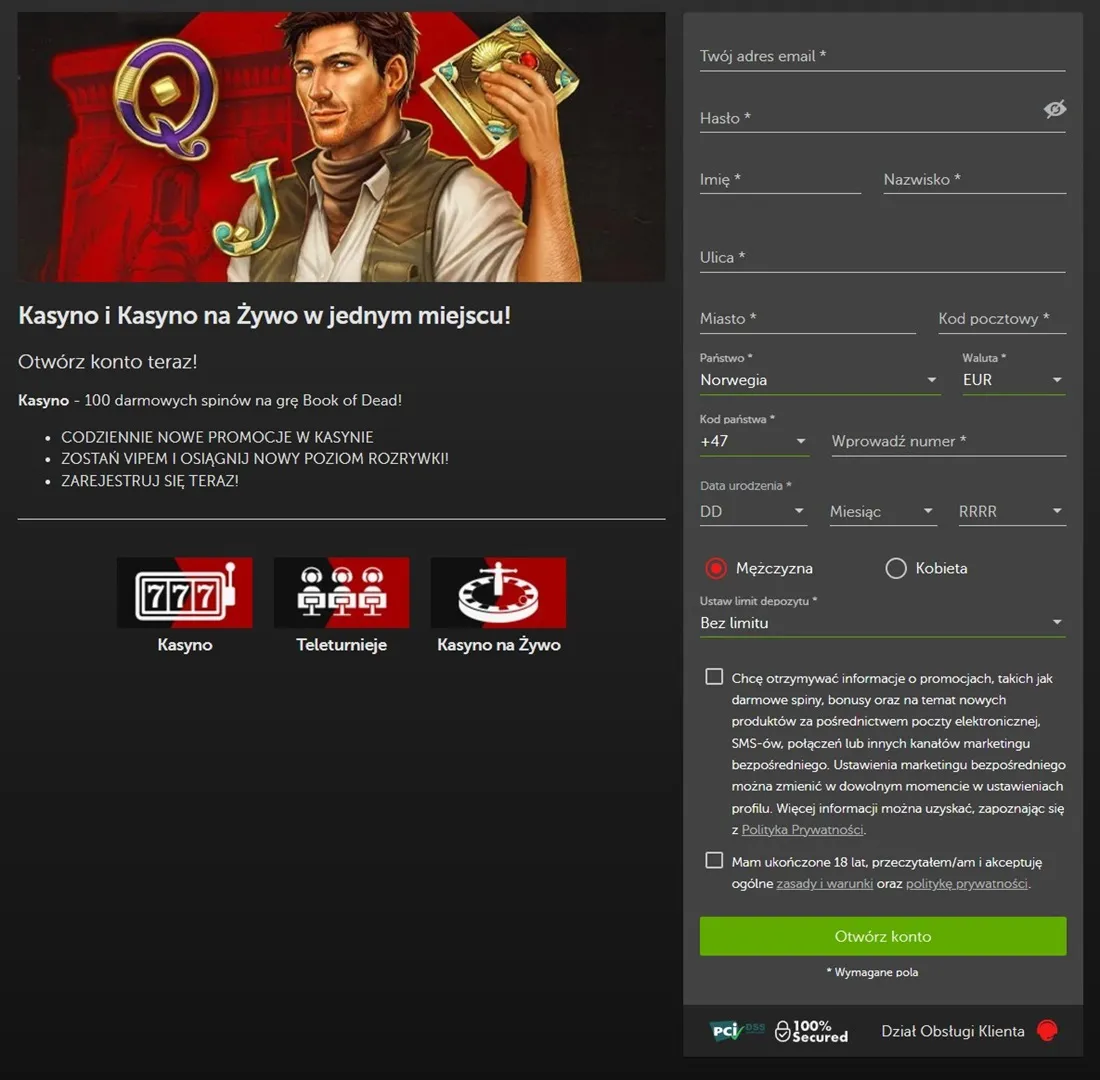The height and width of the screenshot is (1080, 1100).
Task: Open the RRRR birth year dropdown
Action: point(1012,512)
